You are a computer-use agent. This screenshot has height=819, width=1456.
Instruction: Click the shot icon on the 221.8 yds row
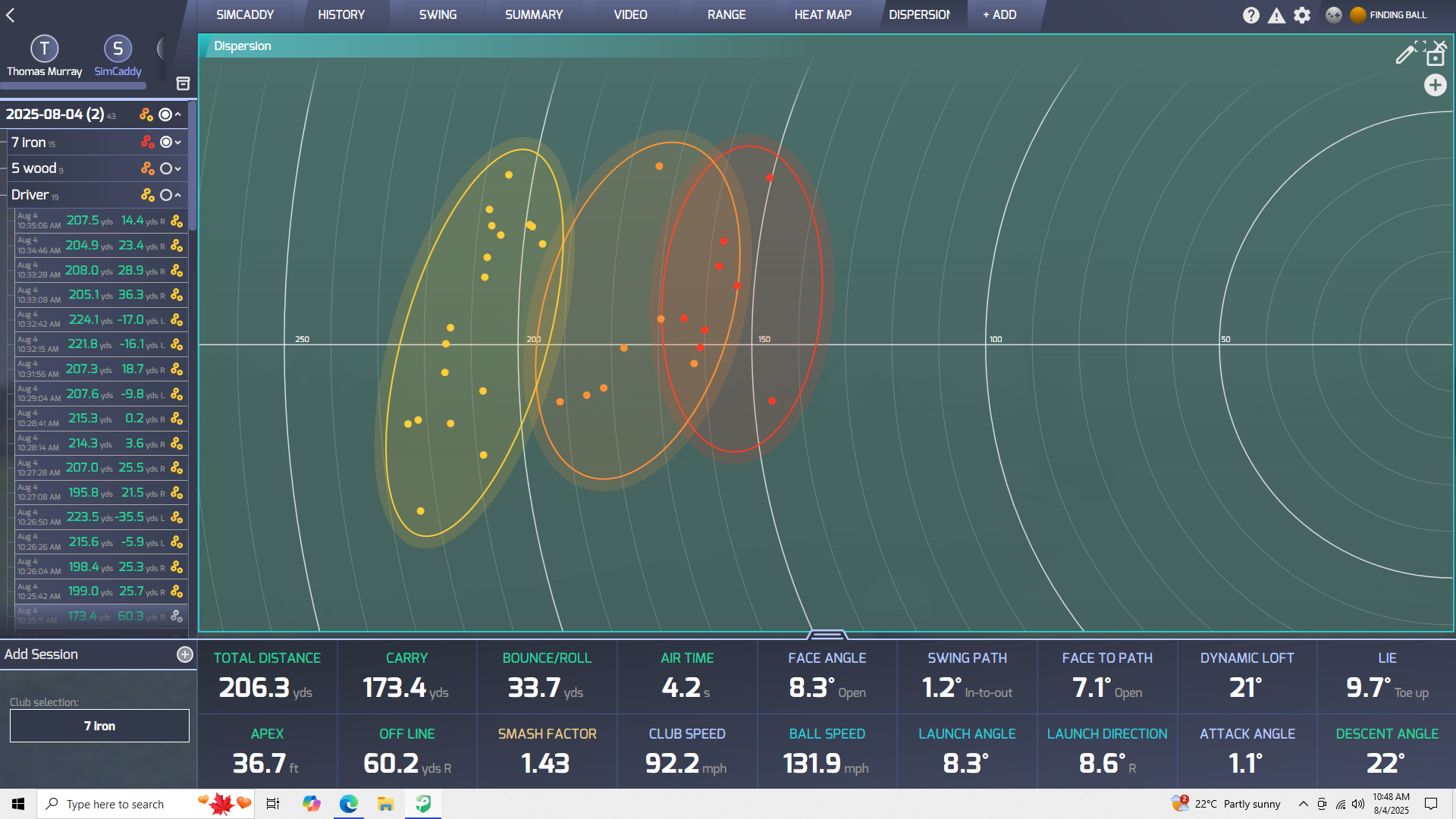point(177,344)
